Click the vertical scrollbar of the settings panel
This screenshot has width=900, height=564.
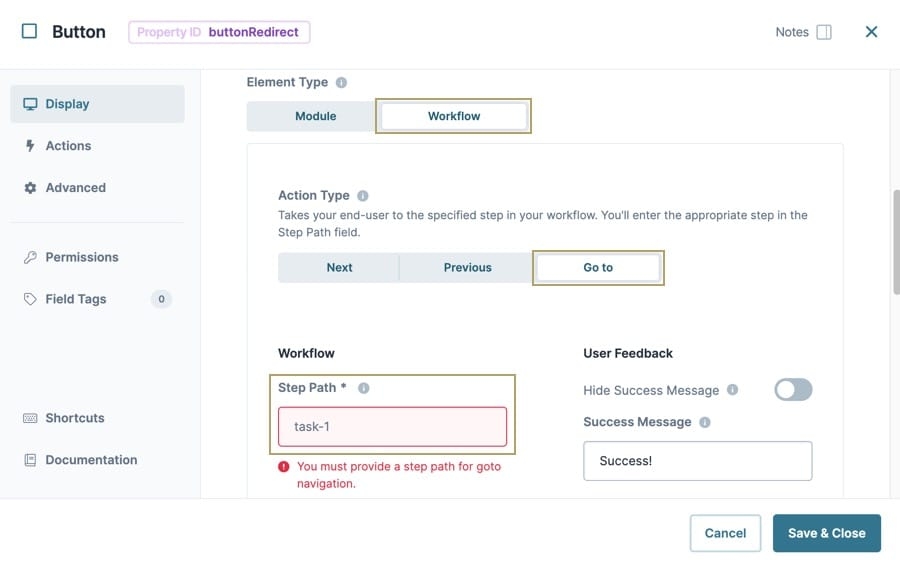click(x=896, y=242)
